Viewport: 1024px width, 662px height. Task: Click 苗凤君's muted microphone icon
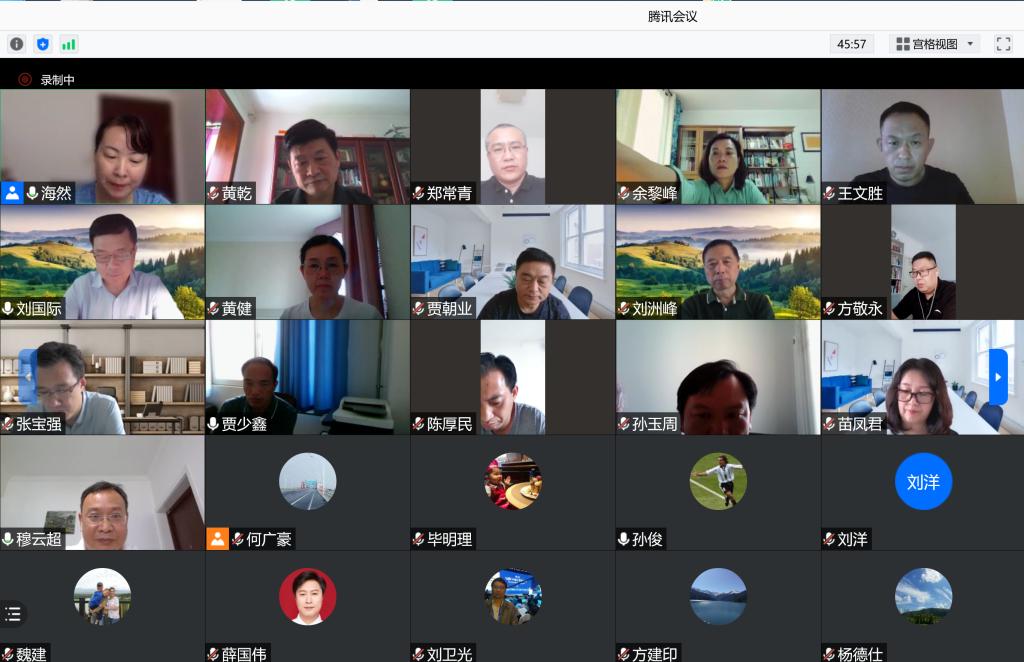coord(829,424)
